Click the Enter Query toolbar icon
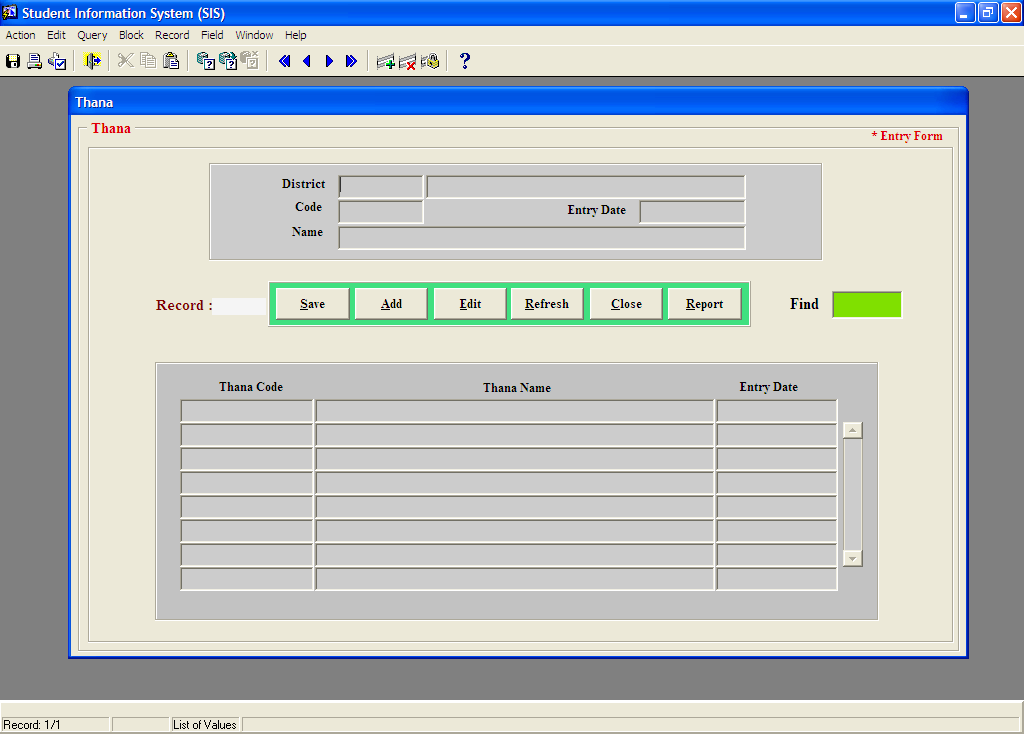The width and height of the screenshot is (1024, 734). (206, 61)
